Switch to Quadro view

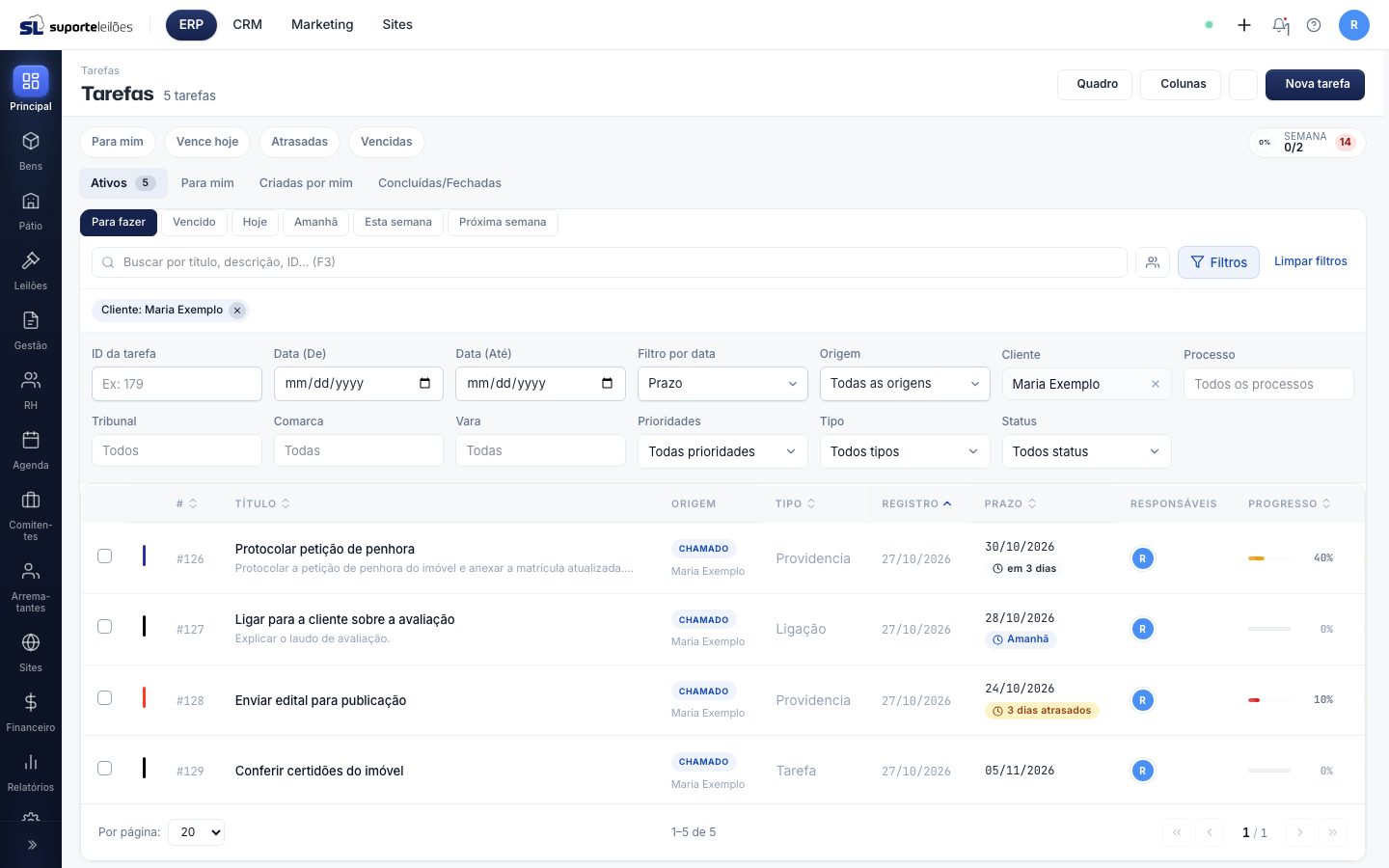pos(1095,85)
